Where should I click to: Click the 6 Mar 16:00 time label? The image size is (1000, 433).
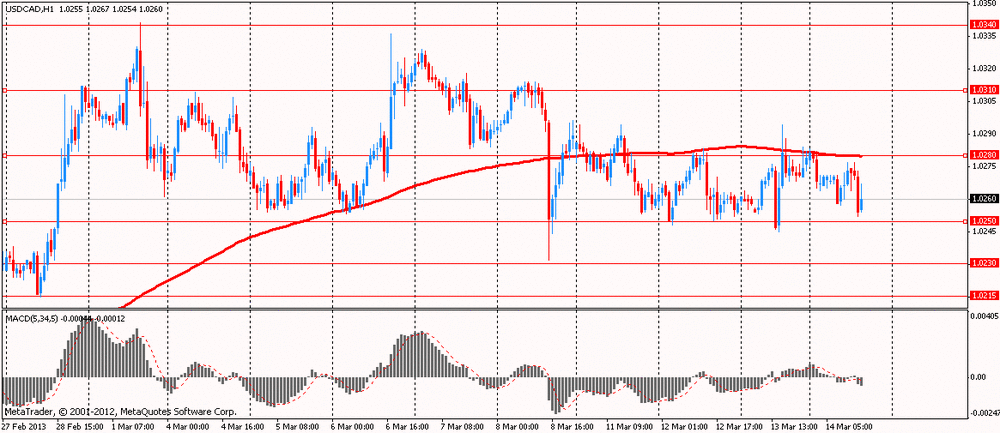410,426
